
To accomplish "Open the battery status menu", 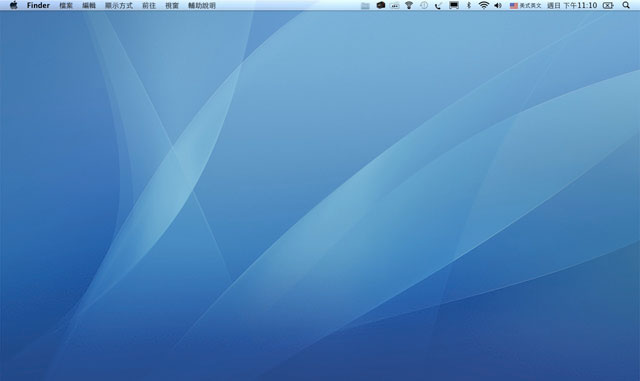I will point(608,6).
